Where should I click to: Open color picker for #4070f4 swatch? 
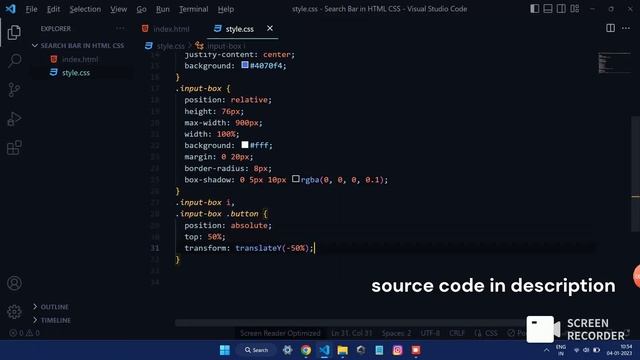coord(244,65)
